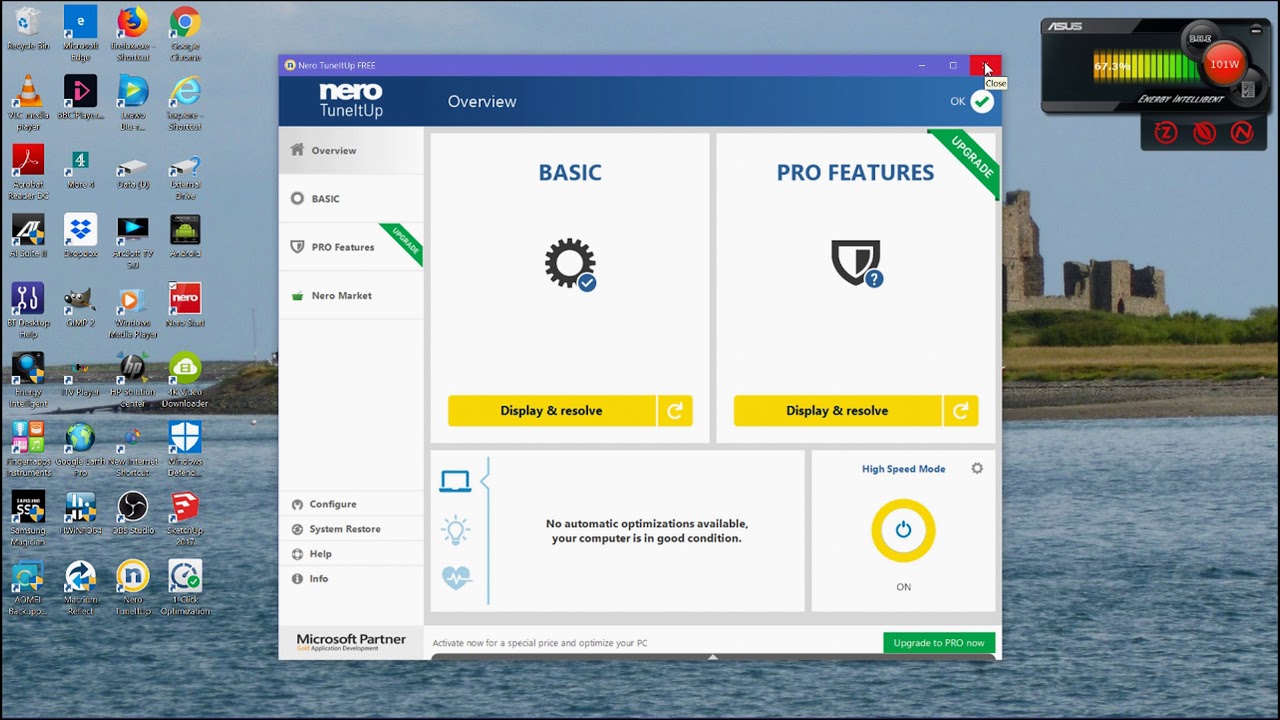Select the OBS Studio desktop icon
This screenshot has height=720, width=1280.
pos(132,513)
